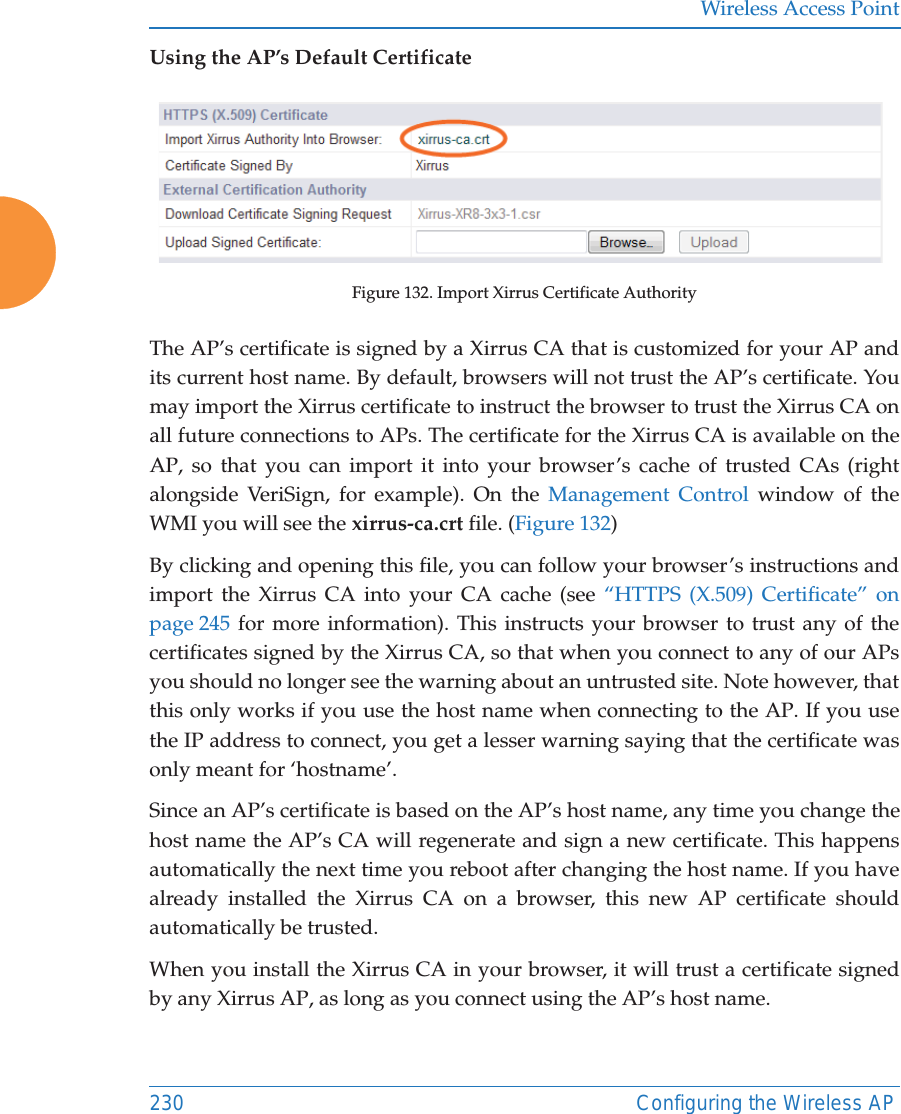Image resolution: width=901 pixels, height=1114 pixels.
Task: Click Figure 132 Import Xirrus Certificate Authority caption
Action: point(523,292)
